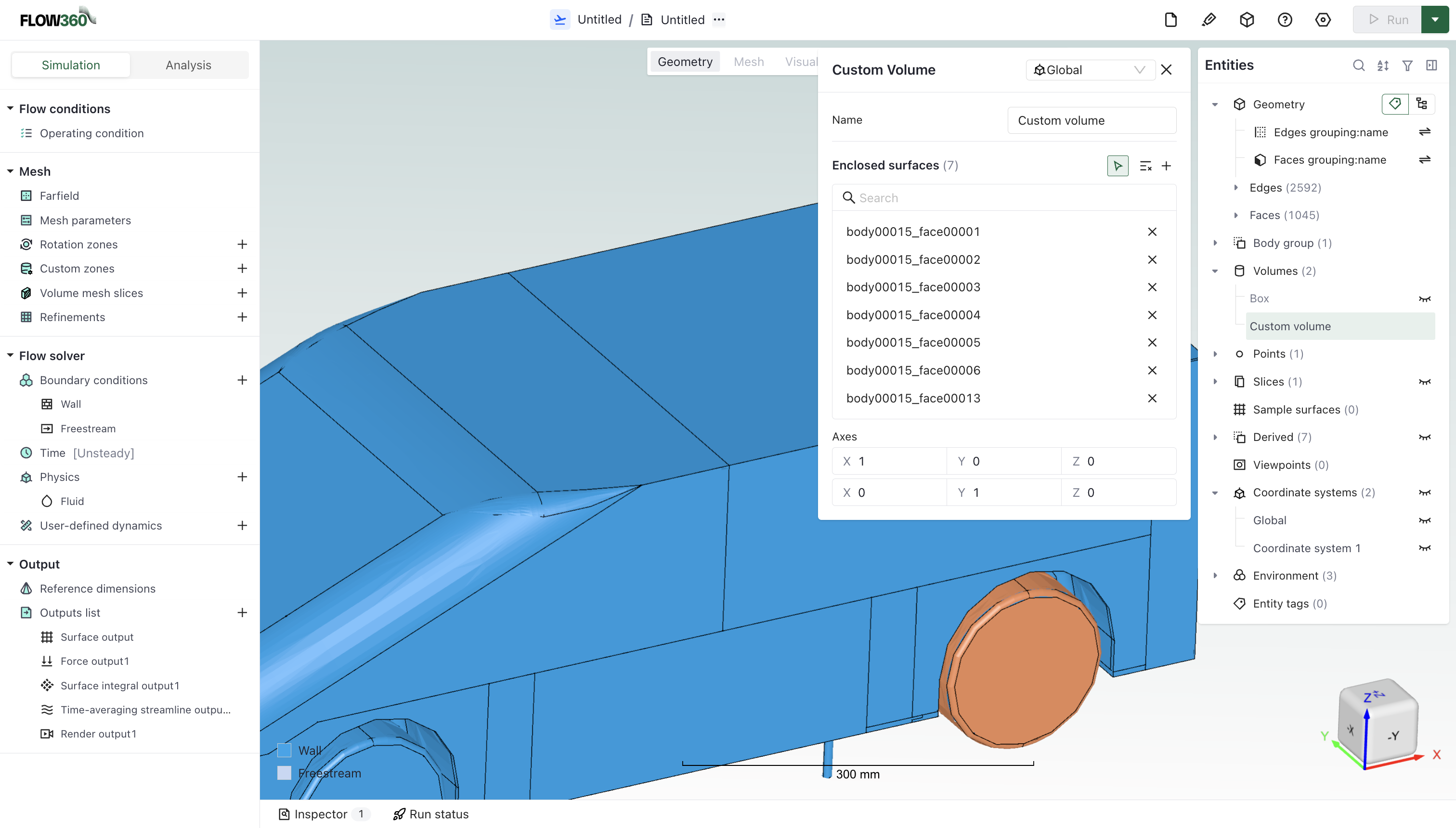Image resolution: width=1456 pixels, height=828 pixels.
Task: Expand the Edges (2592) tree item
Action: [x=1235, y=187]
